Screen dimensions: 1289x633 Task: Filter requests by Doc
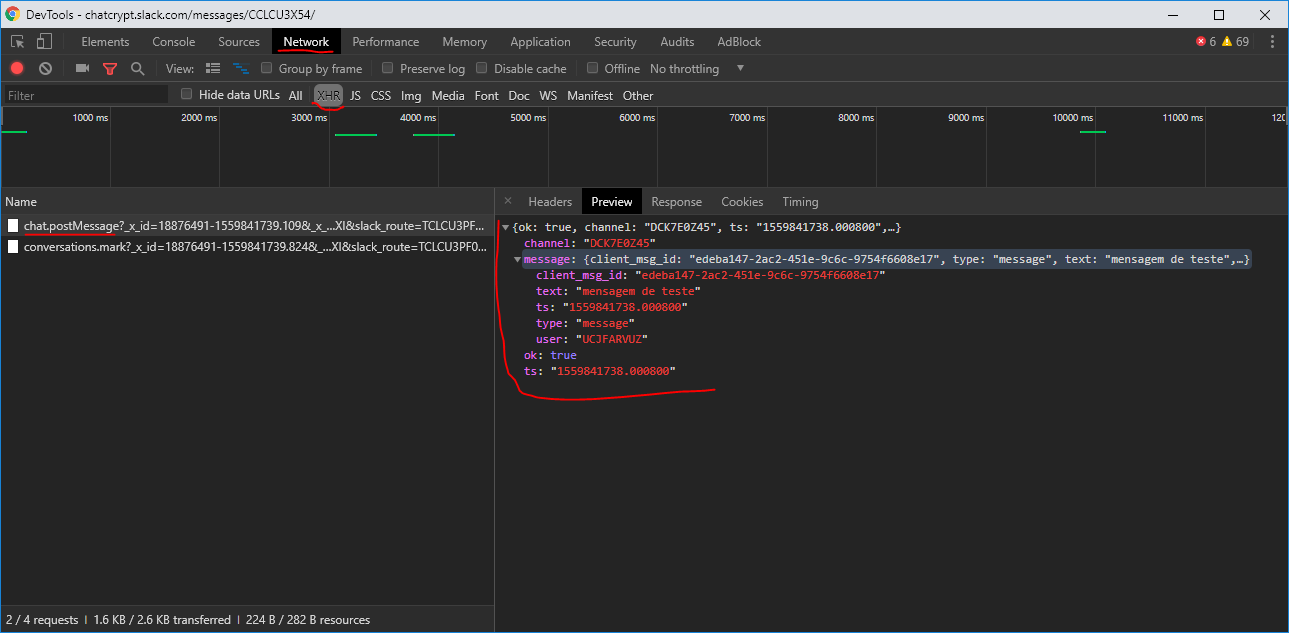point(519,96)
